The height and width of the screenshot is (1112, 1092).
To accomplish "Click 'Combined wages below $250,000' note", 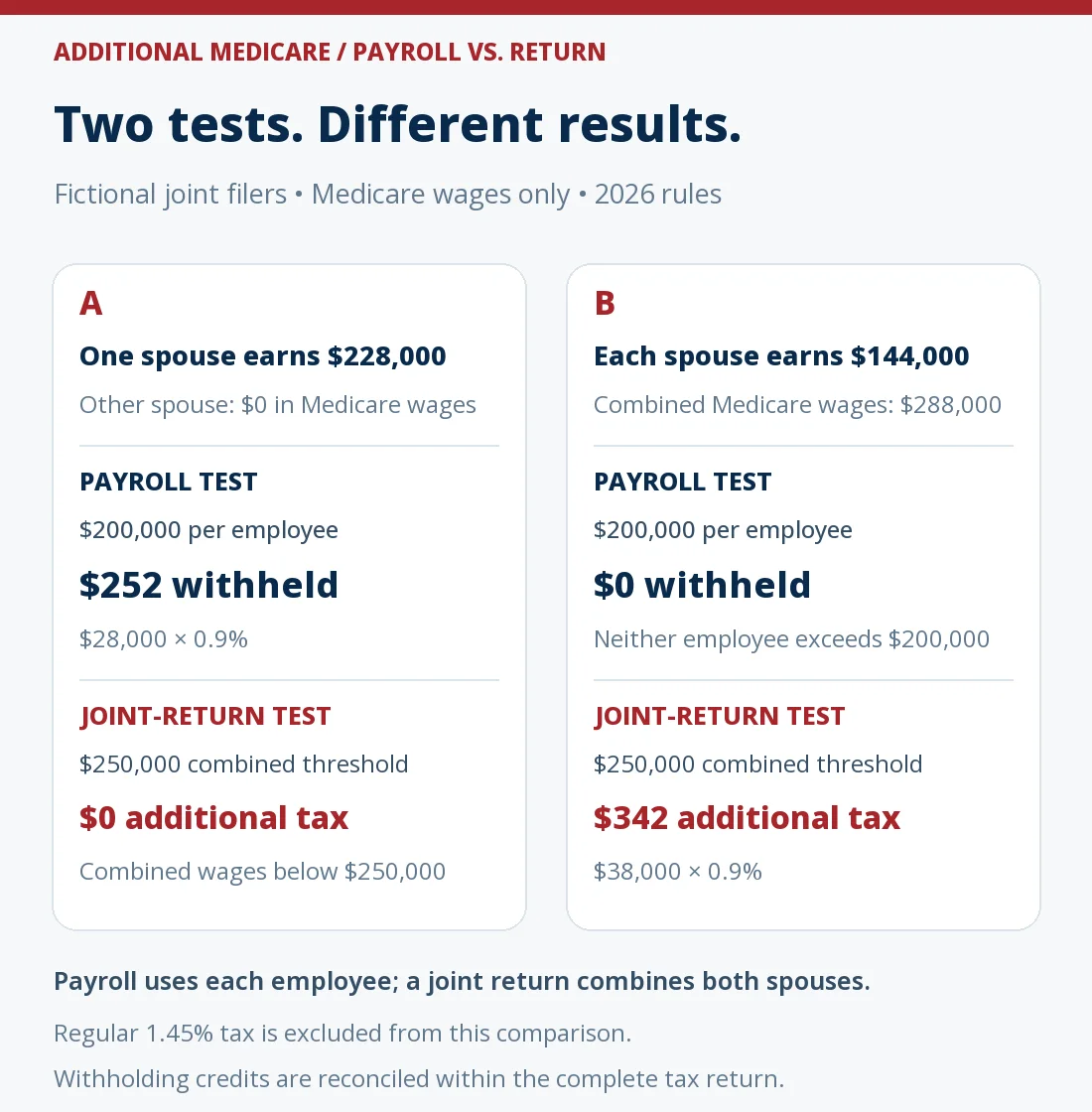I will pos(262,871).
